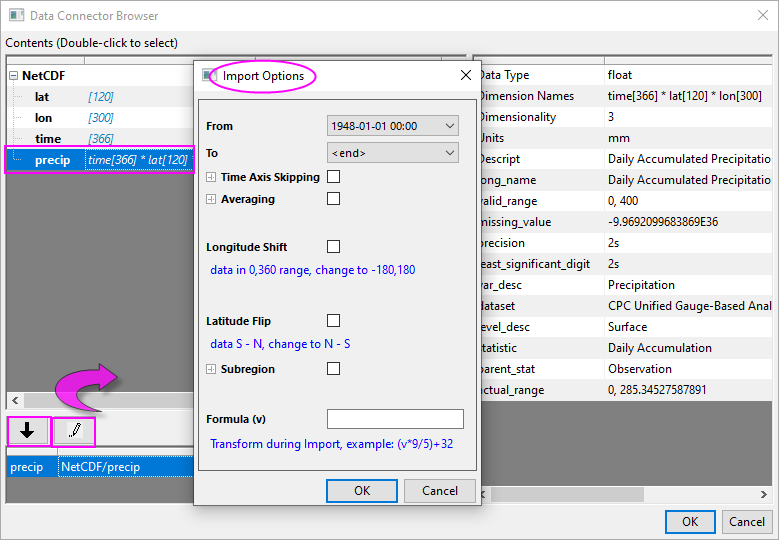Click Cancel in Data Connector Browser
The width and height of the screenshot is (779, 540).
pos(747,521)
